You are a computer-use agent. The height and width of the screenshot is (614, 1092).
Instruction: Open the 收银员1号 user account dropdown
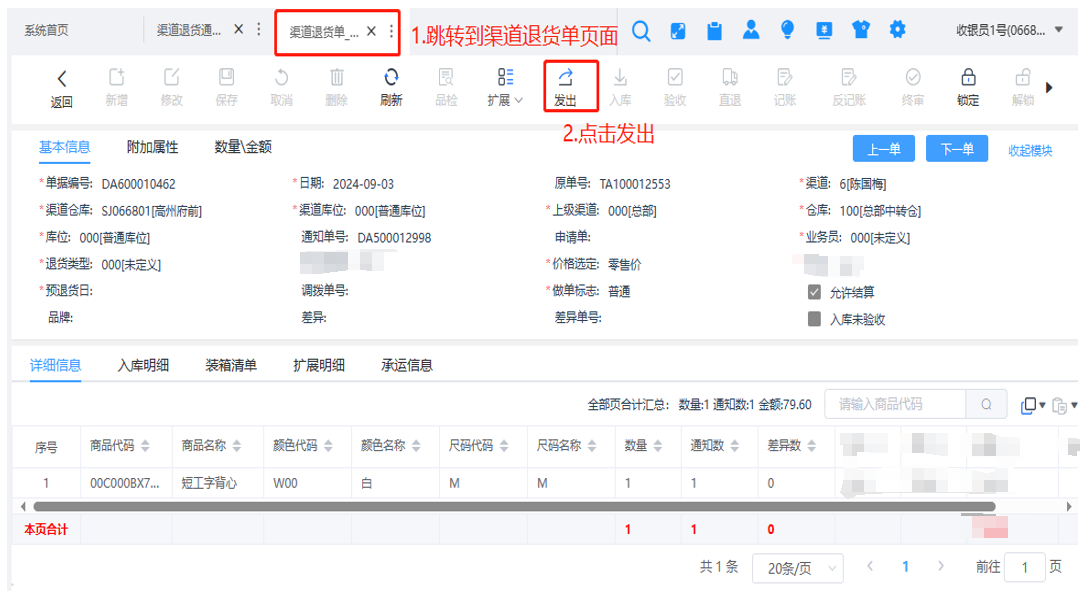pyautogui.click(x=1010, y=31)
